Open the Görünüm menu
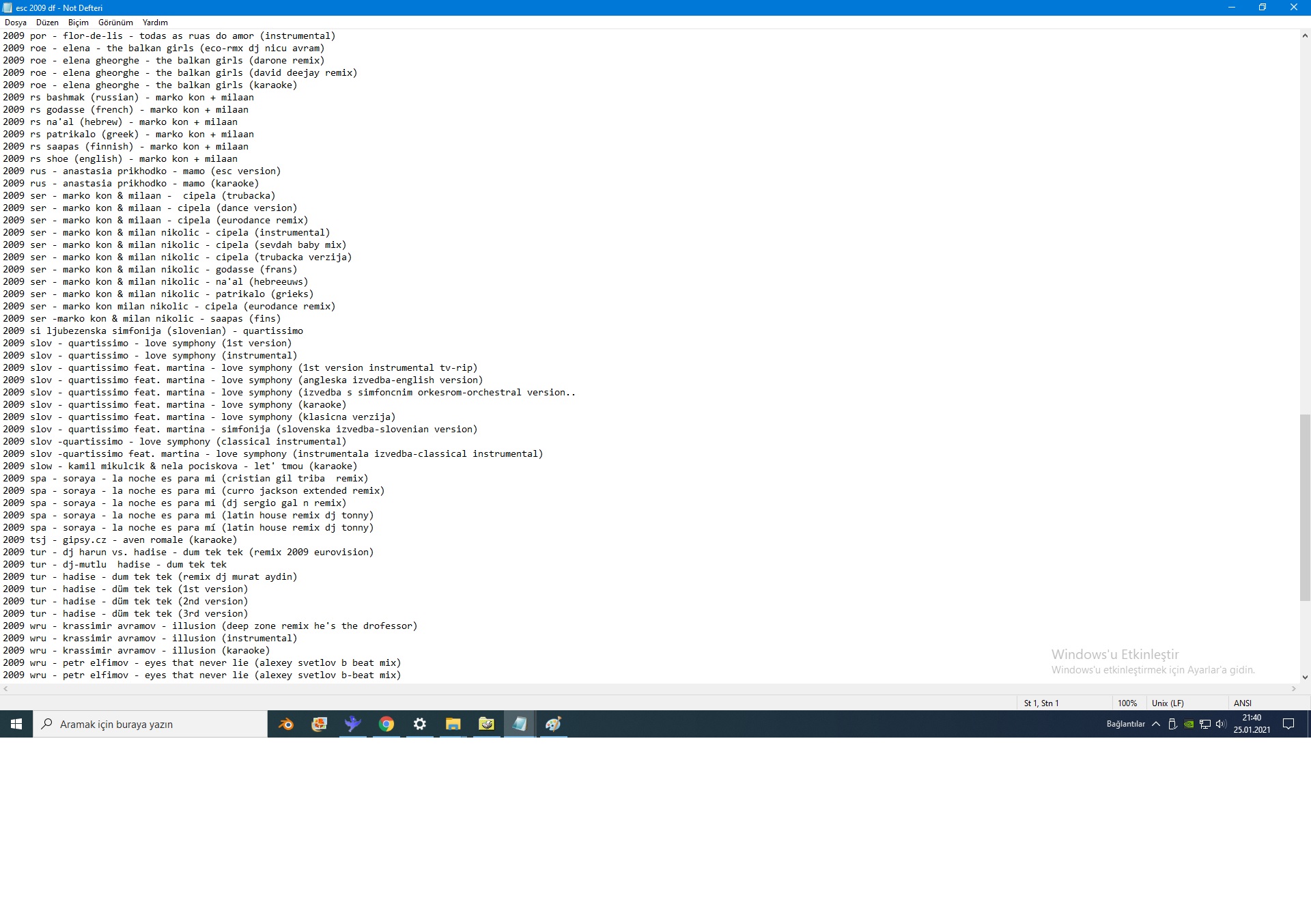Image resolution: width=1311 pixels, height=924 pixels. (115, 23)
